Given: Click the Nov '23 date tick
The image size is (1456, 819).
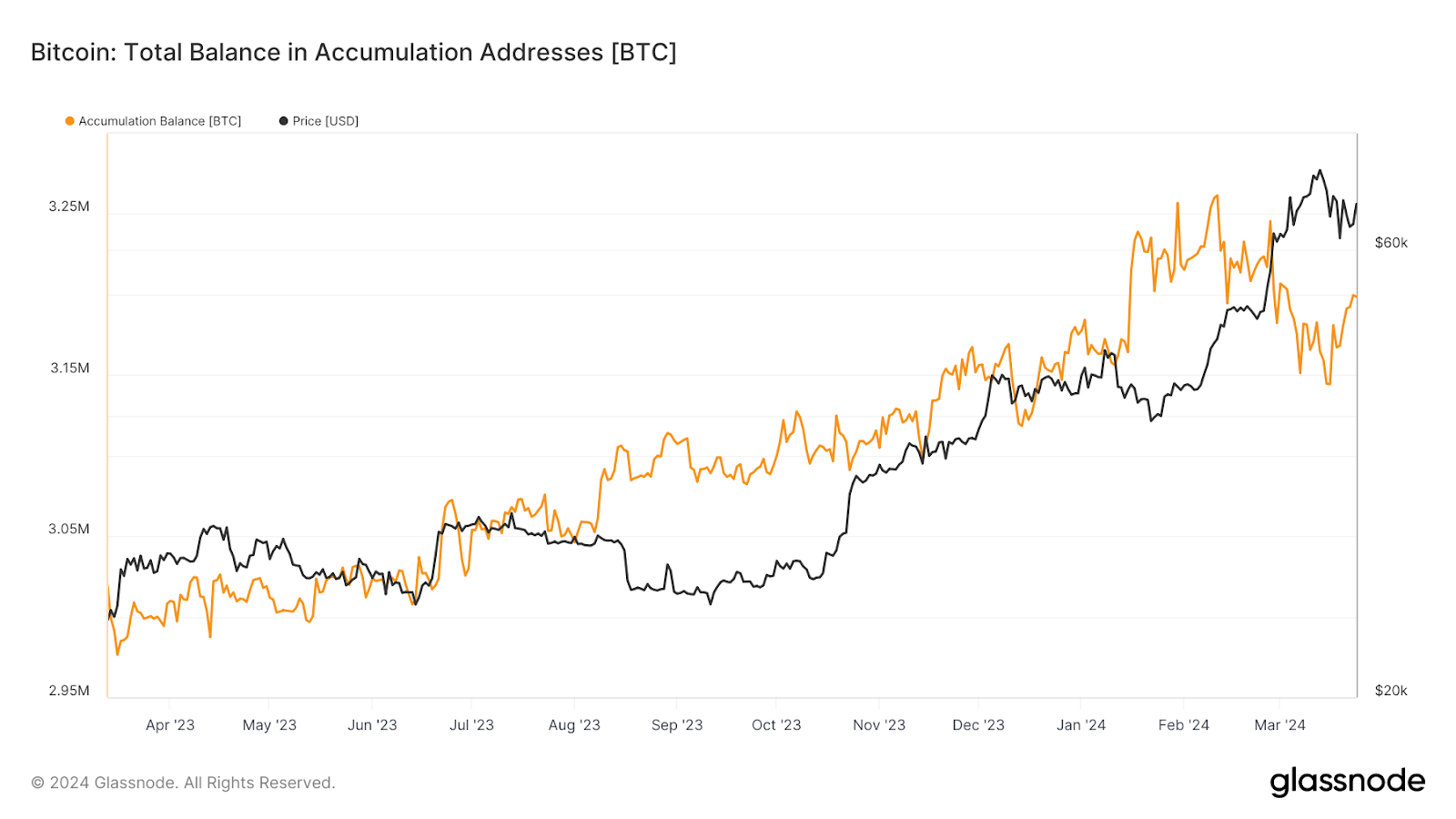Looking at the screenshot, I should (x=879, y=725).
